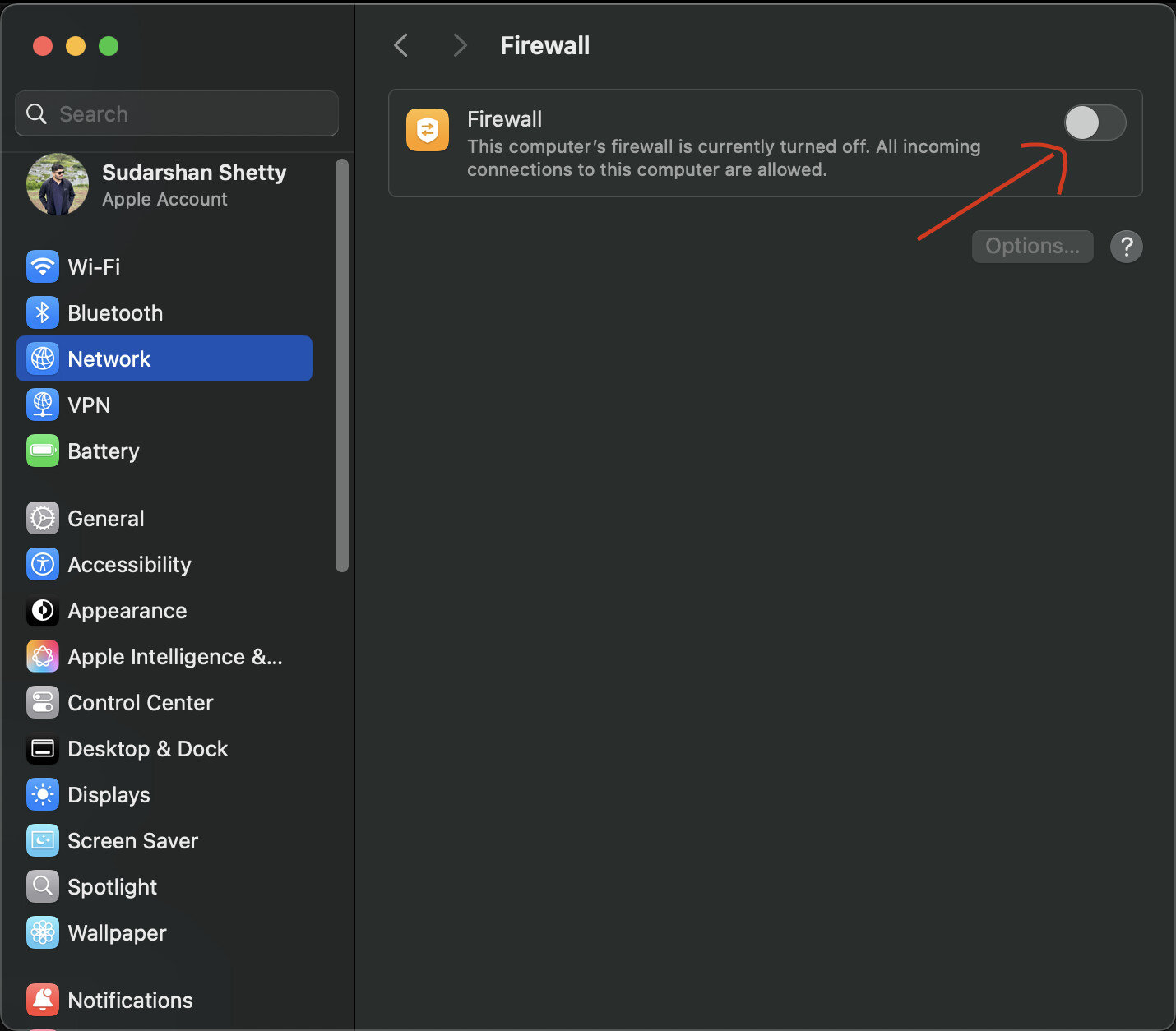Open Accessibility settings

coord(129,564)
